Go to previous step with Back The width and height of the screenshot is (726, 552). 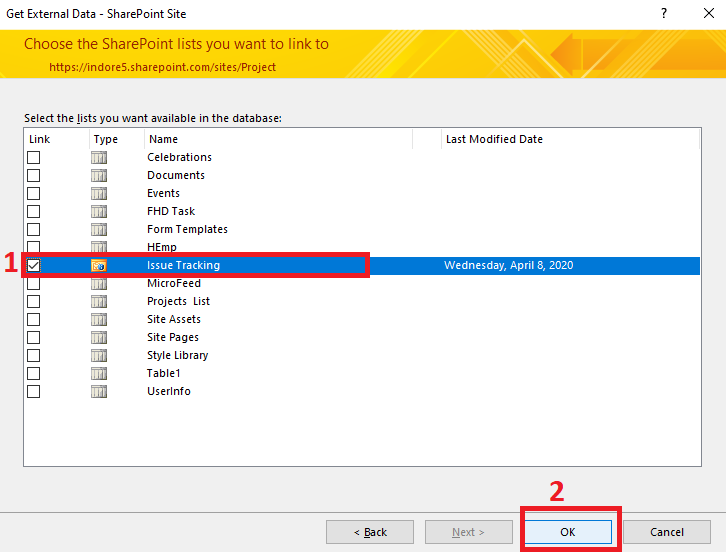[x=370, y=532]
